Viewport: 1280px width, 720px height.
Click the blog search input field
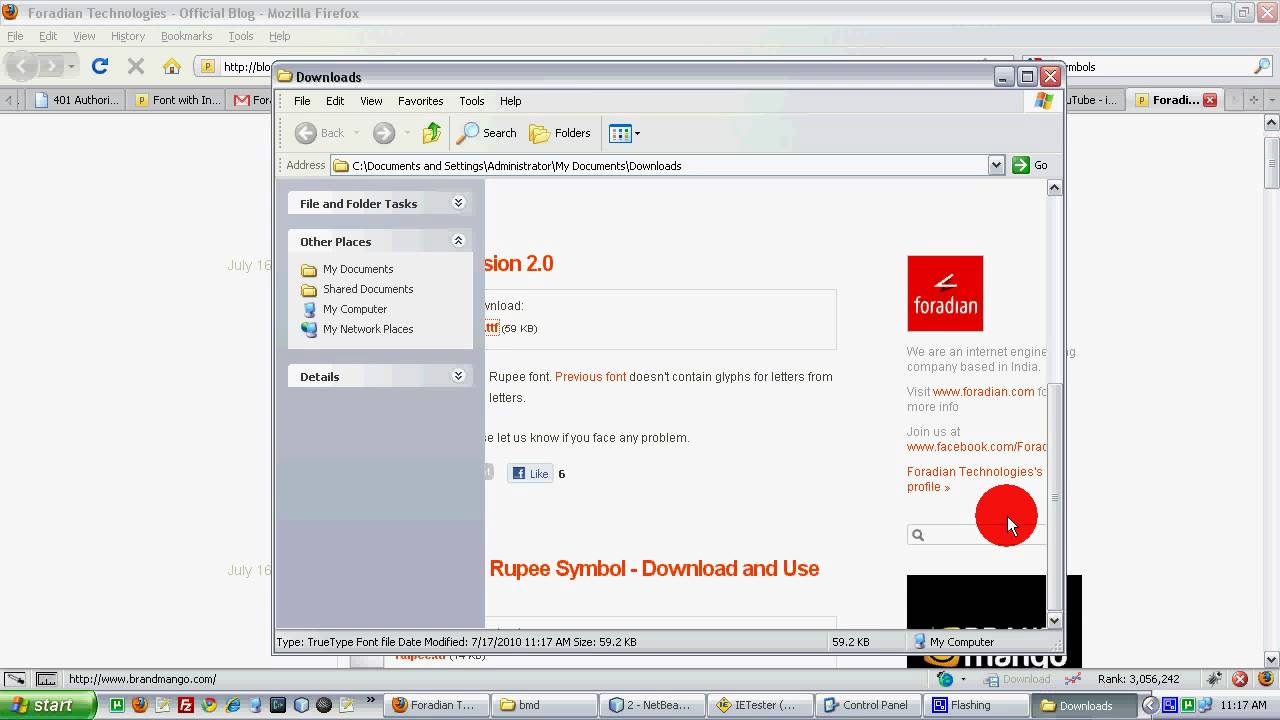(x=977, y=535)
